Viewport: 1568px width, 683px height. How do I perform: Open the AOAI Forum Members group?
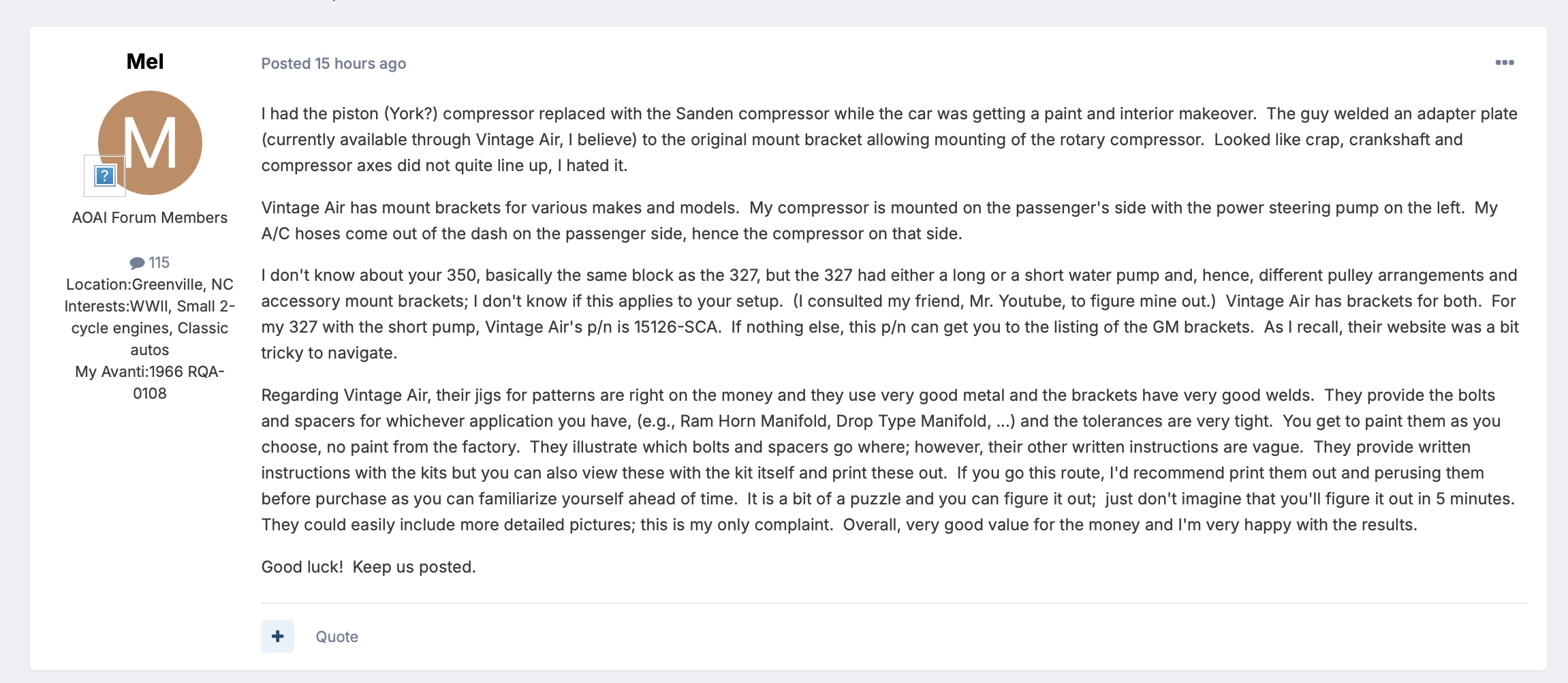tap(150, 217)
